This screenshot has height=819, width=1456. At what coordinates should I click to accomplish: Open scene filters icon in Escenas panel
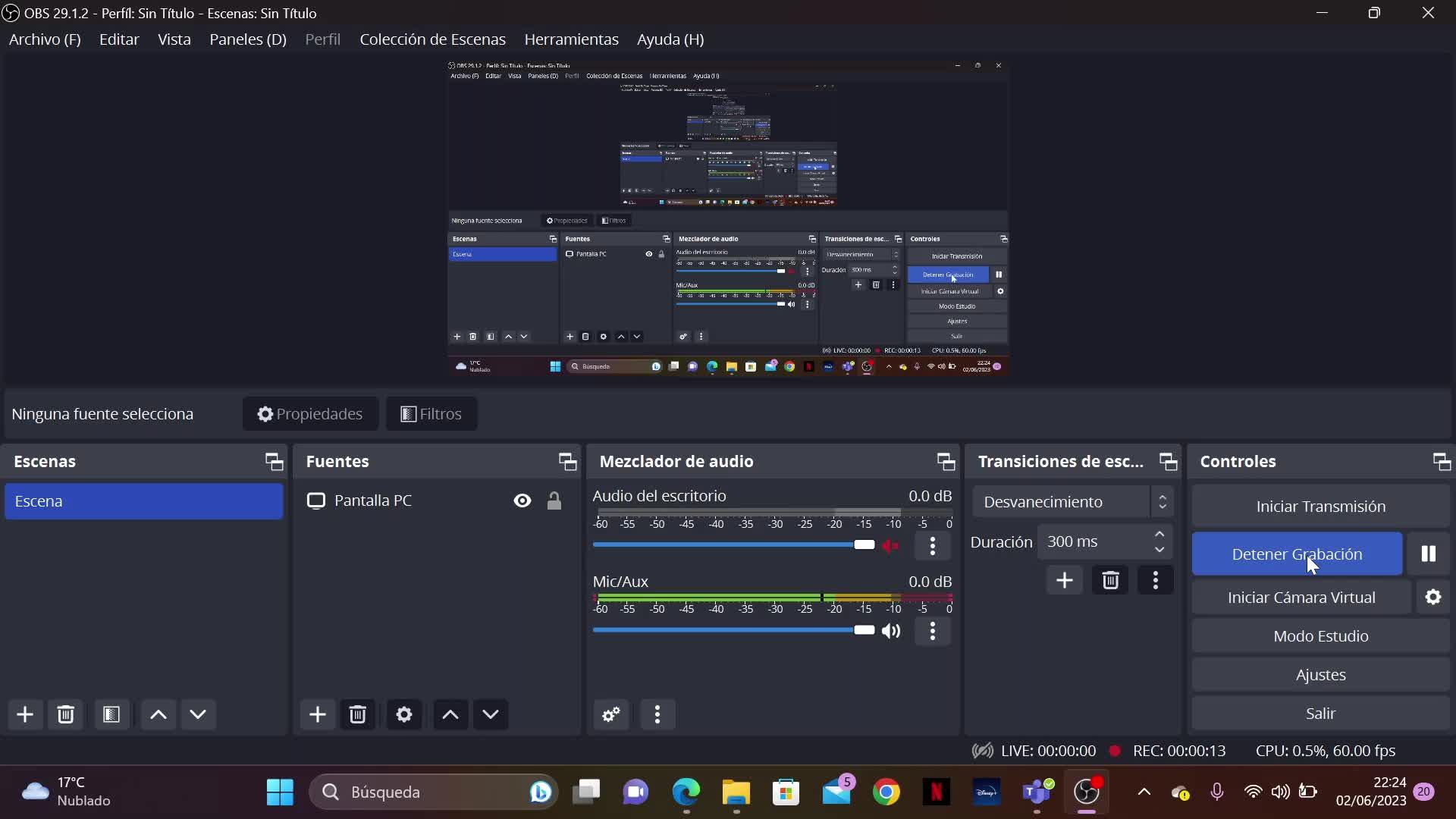point(111,714)
